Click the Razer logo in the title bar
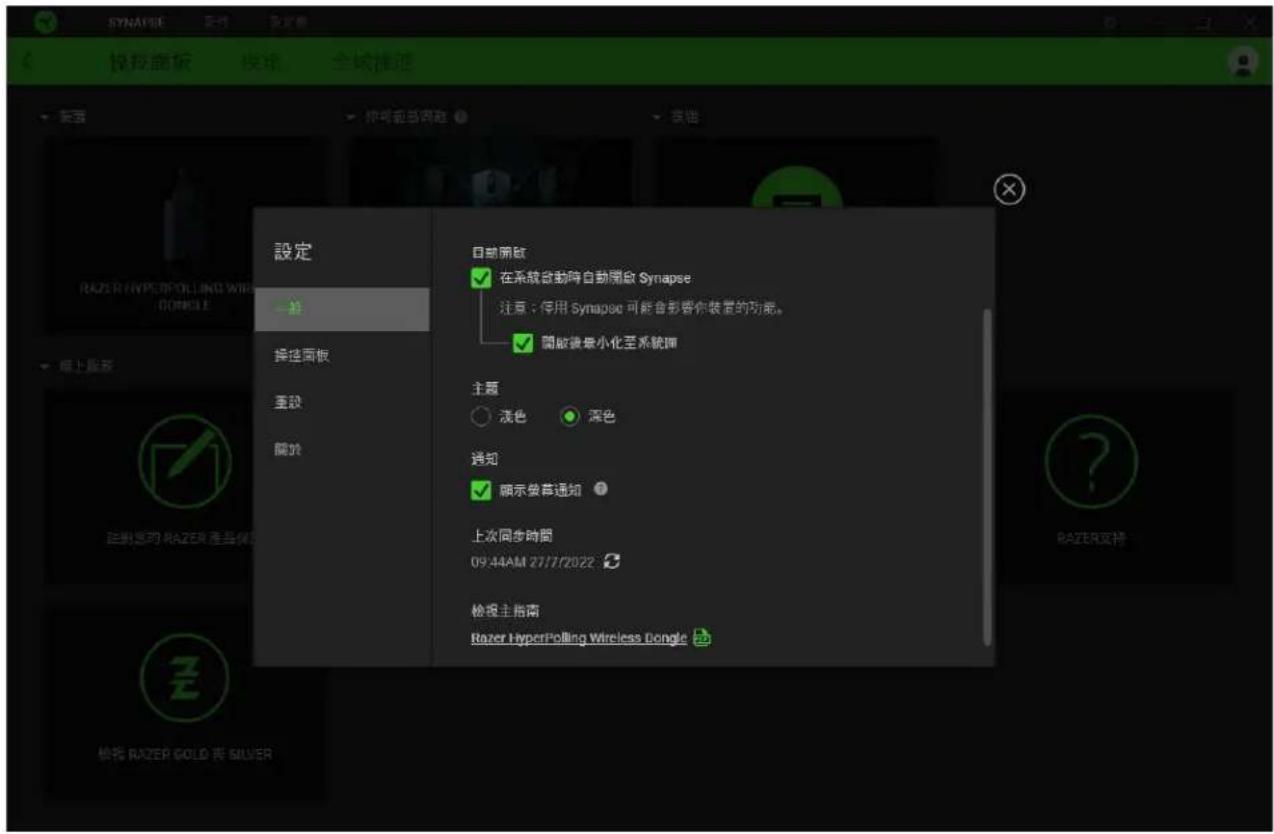 (x=47, y=21)
